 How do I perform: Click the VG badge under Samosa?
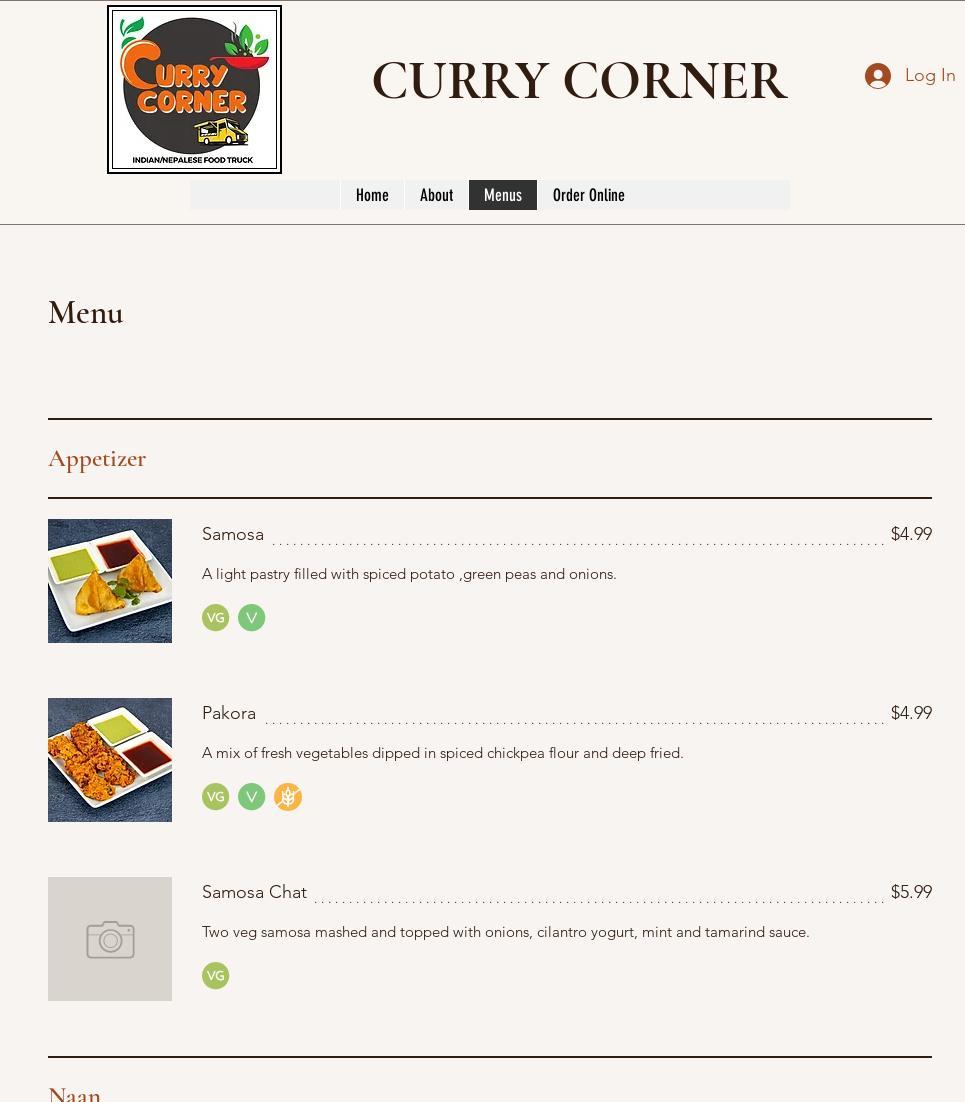215,618
